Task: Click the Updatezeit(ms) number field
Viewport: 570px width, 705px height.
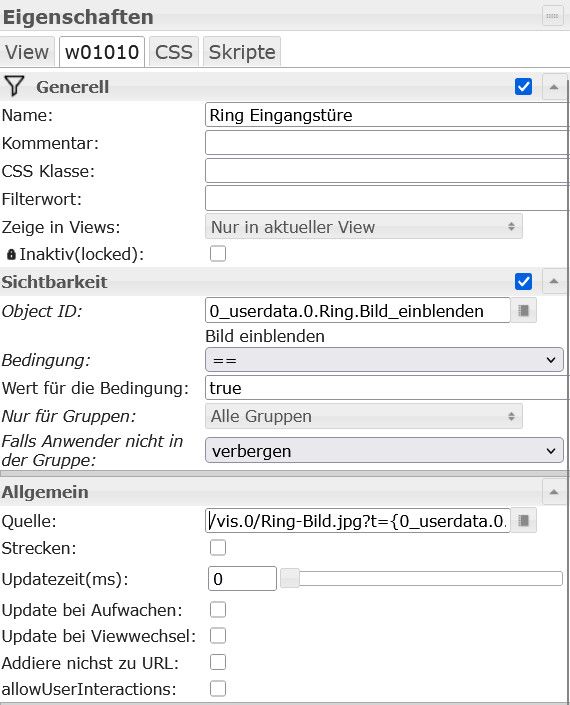Action: click(242, 578)
